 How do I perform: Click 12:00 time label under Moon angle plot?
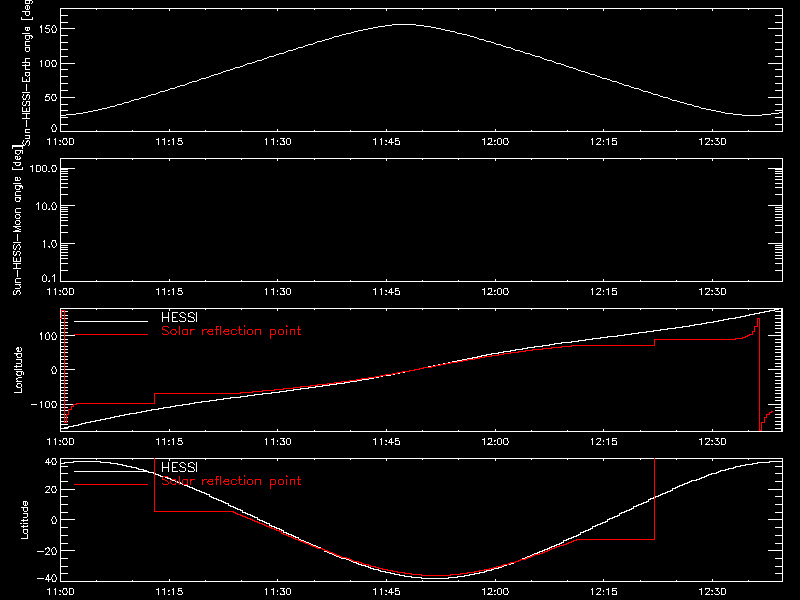(495, 292)
